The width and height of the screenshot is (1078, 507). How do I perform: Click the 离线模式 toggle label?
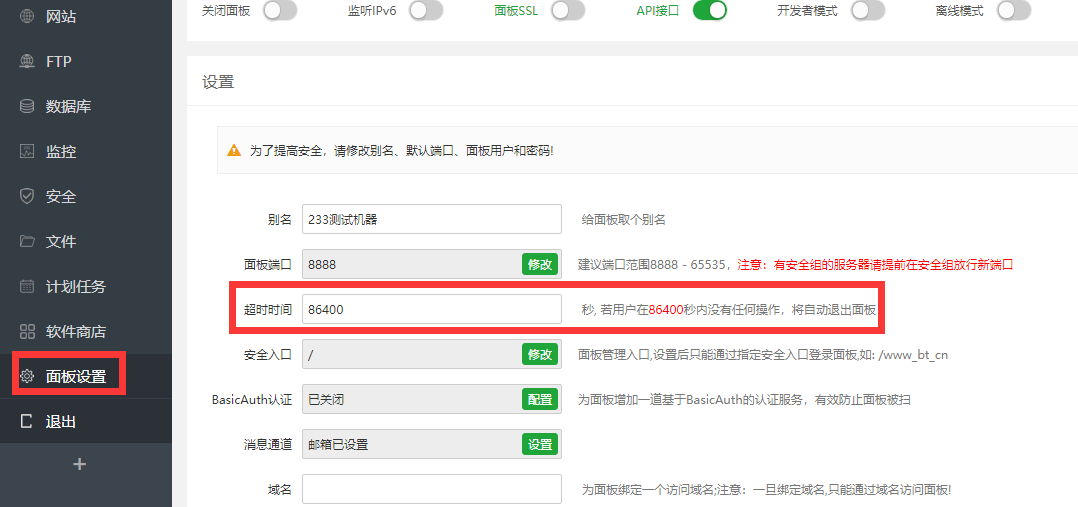coord(960,11)
